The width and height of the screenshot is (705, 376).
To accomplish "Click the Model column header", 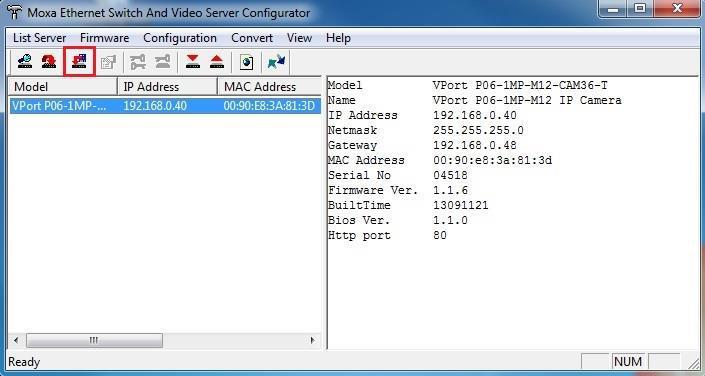I will 63,86.
